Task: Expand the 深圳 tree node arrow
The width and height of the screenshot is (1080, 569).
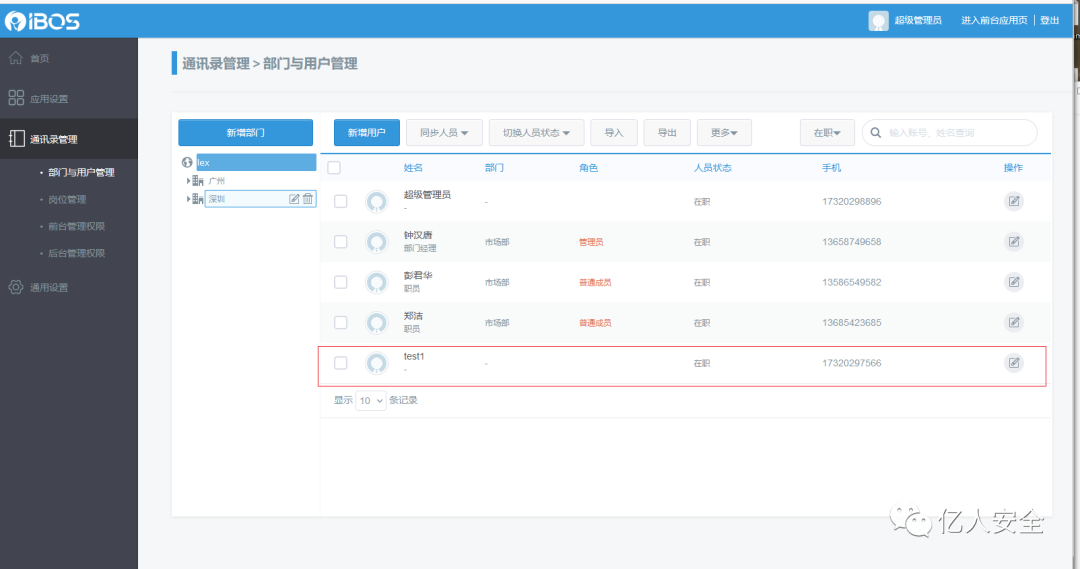Action: (x=188, y=198)
